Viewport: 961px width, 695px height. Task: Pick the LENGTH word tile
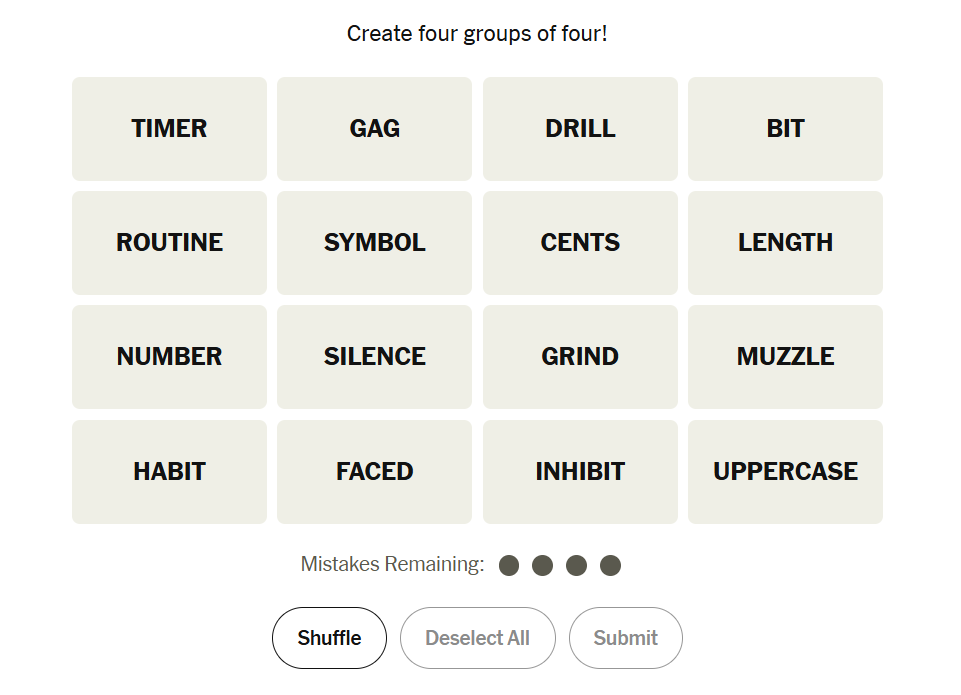tap(785, 243)
